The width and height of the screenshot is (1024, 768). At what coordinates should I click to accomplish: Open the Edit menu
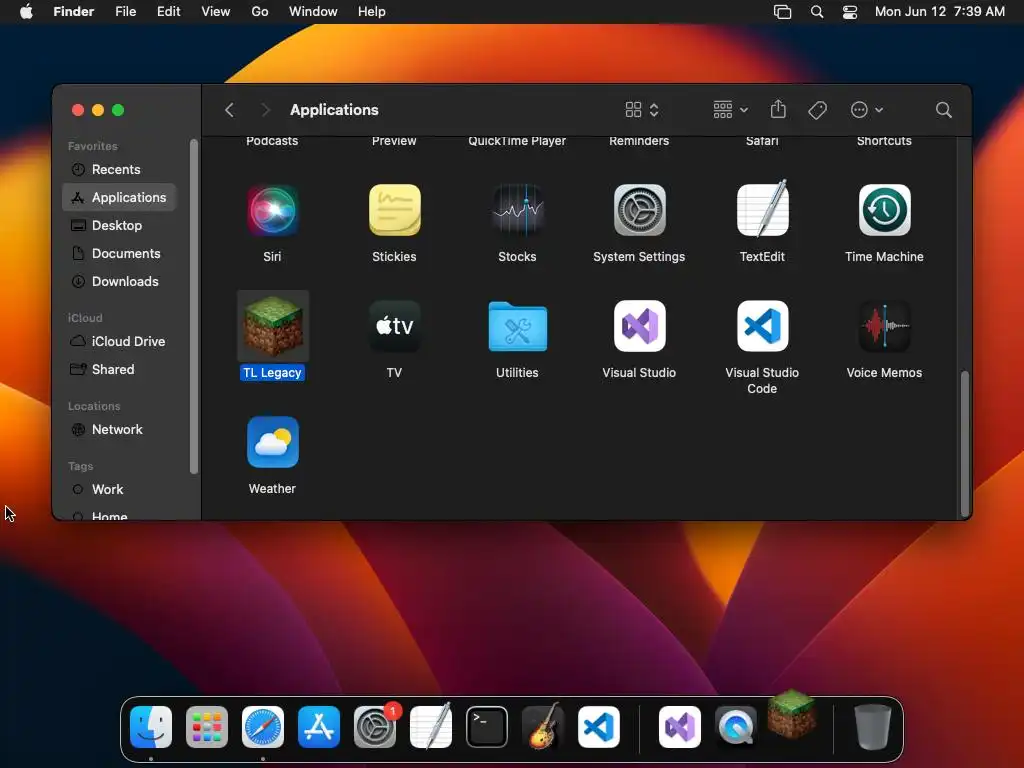click(168, 12)
